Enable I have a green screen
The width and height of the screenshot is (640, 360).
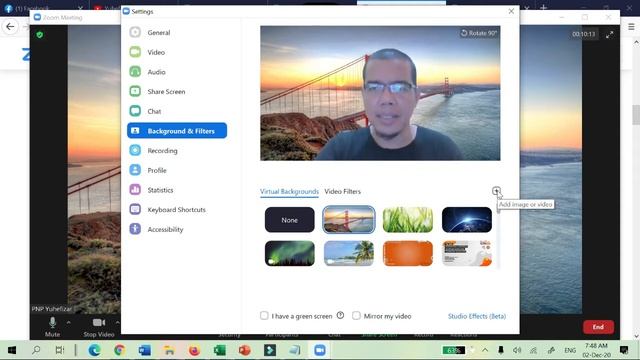264,316
